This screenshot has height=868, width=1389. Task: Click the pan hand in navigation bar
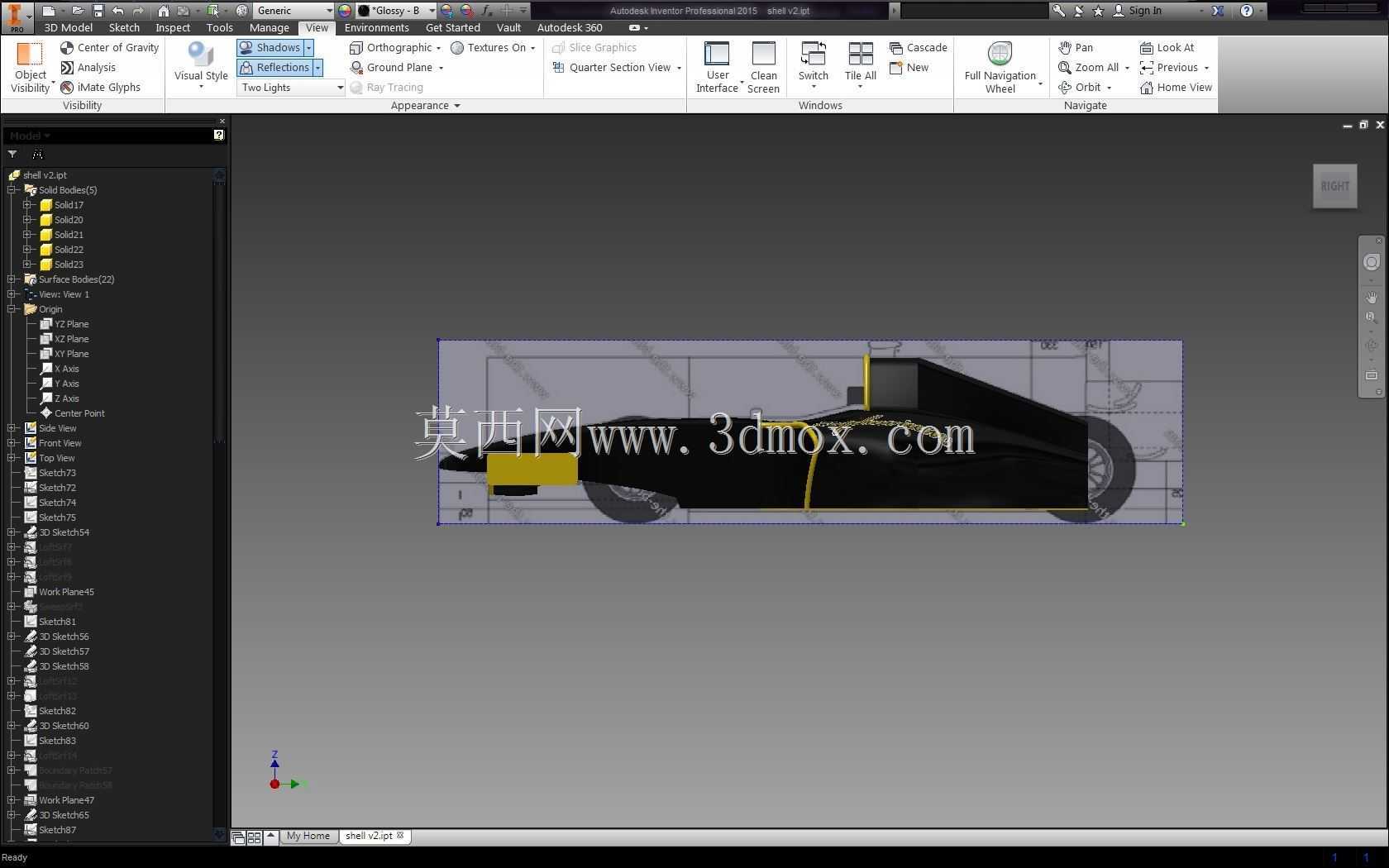[1372, 297]
